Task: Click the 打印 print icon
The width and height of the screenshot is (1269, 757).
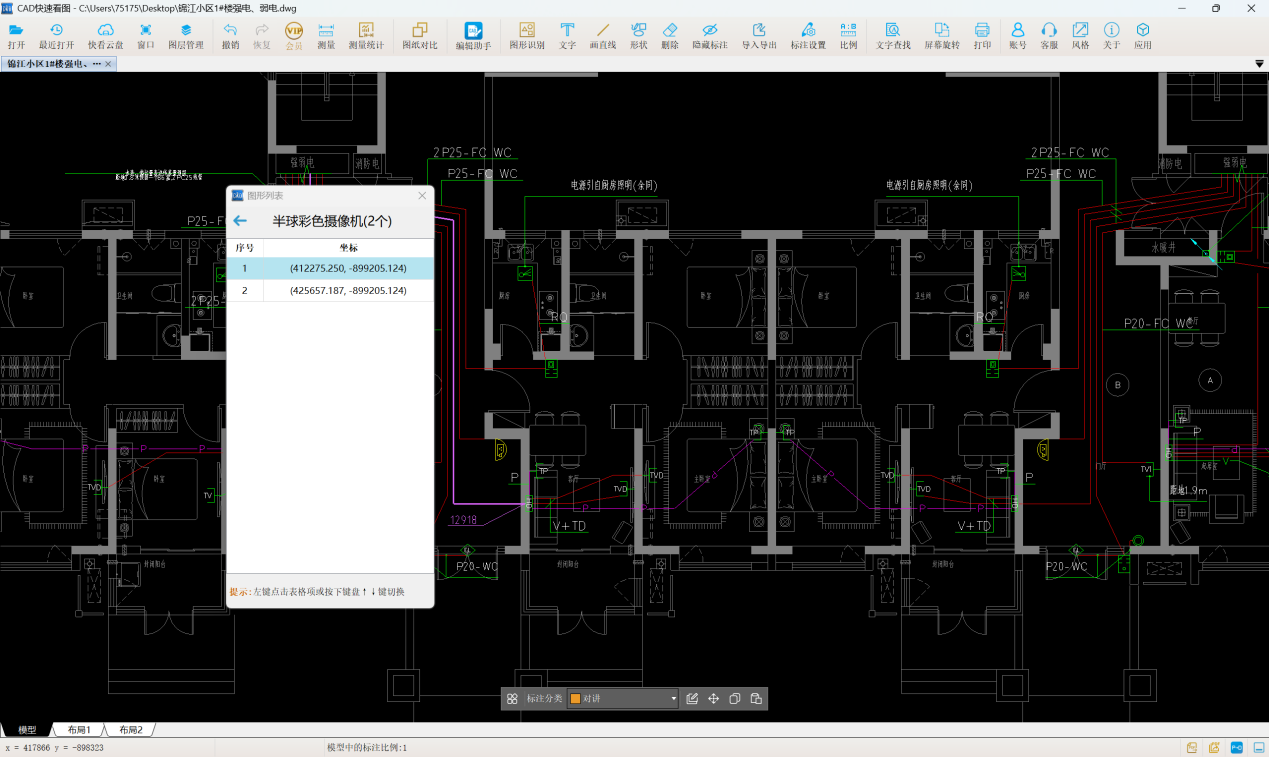Action: [982, 37]
